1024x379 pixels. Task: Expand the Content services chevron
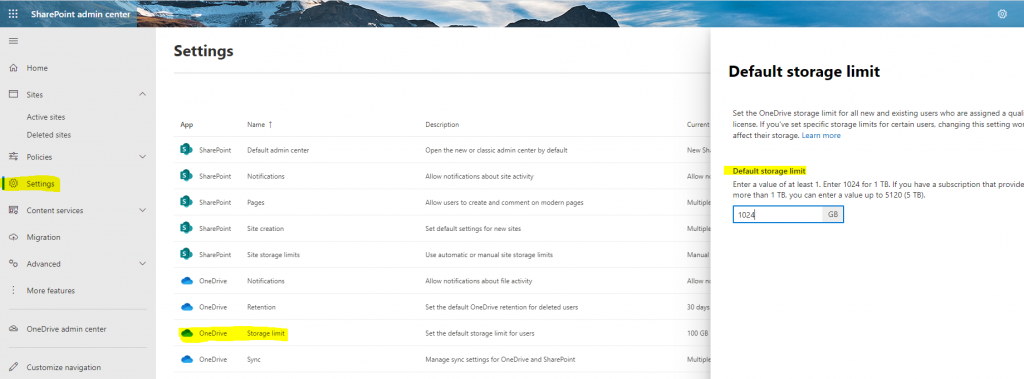pyautogui.click(x=143, y=210)
